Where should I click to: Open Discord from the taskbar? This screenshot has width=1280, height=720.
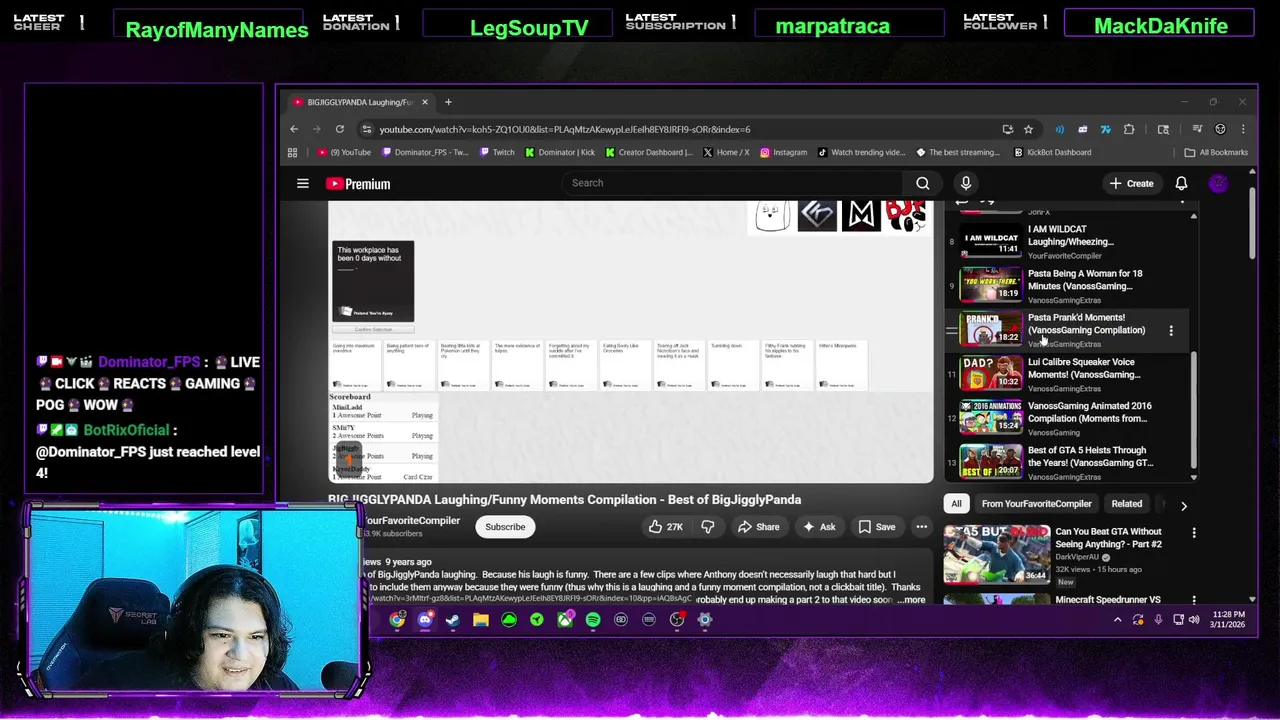point(425,620)
